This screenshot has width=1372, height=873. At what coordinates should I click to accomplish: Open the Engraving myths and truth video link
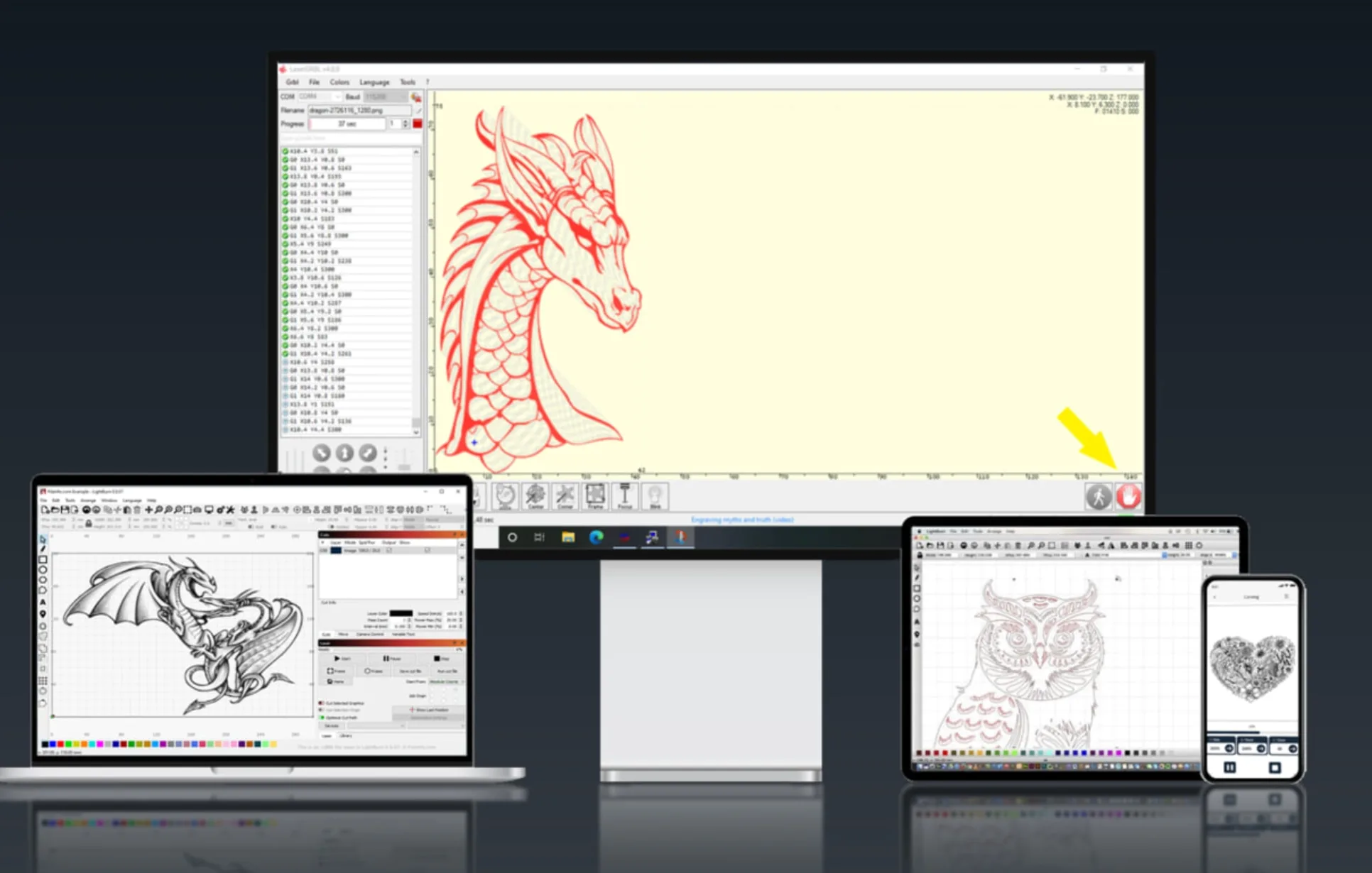click(742, 520)
